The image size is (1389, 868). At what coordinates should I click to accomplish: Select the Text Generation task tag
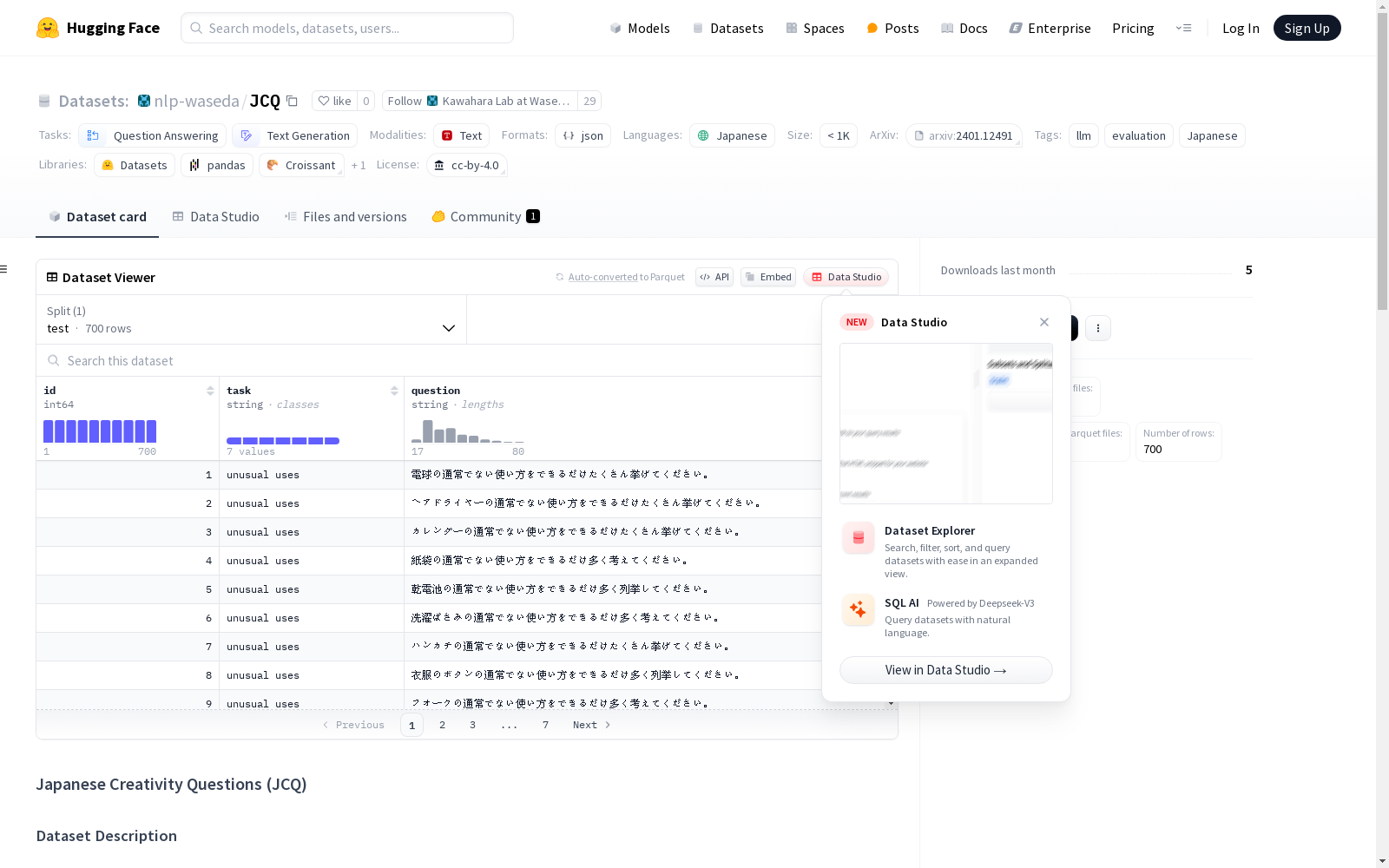(295, 135)
